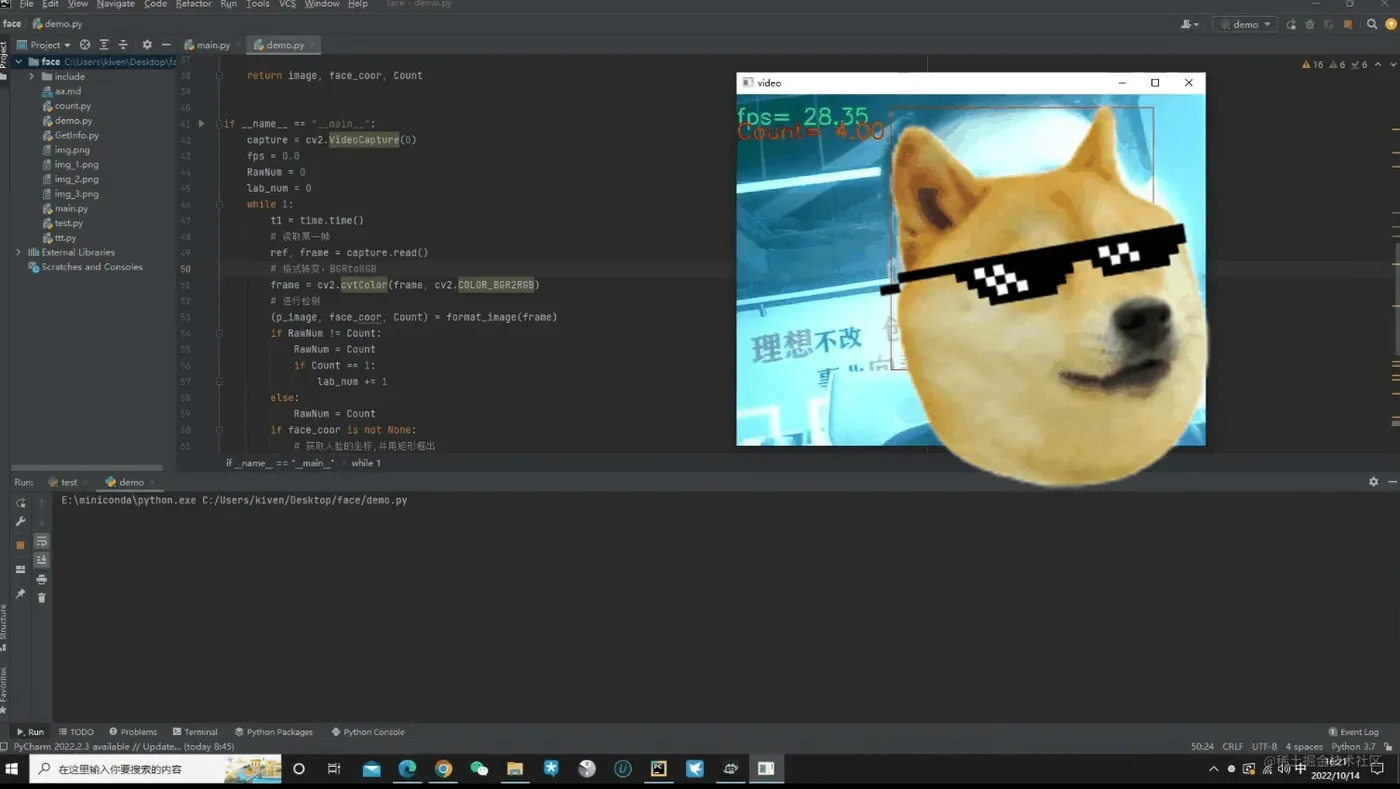Open the Python Console tool window

pos(368,732)
